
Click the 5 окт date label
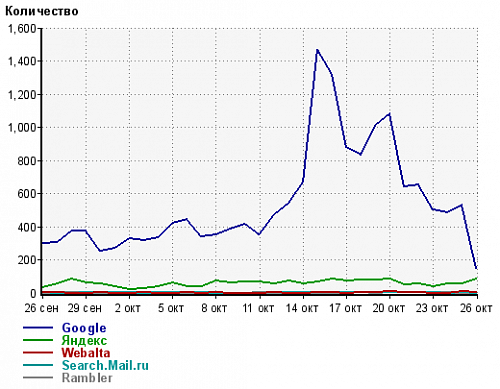[x=171, y=308]
